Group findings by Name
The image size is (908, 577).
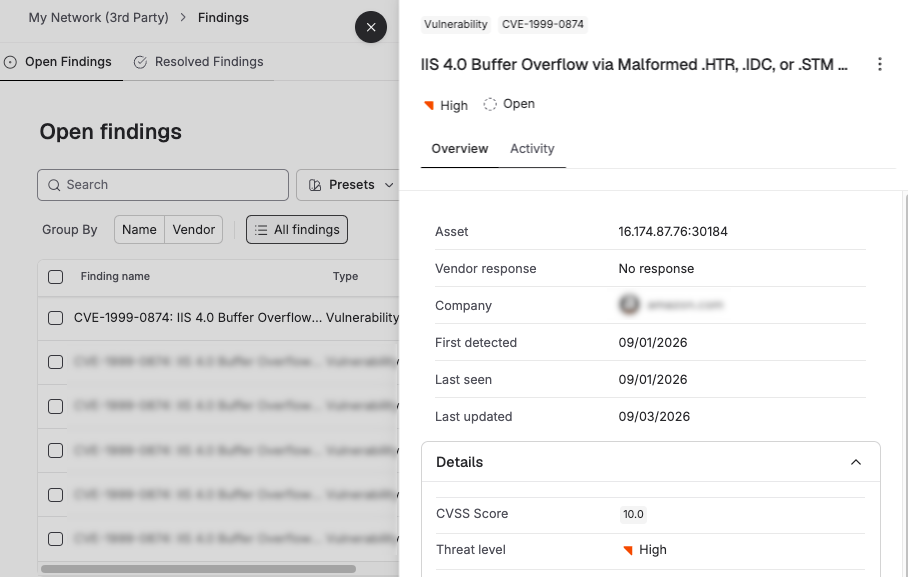pyautogui.click(x=139, y=230)
